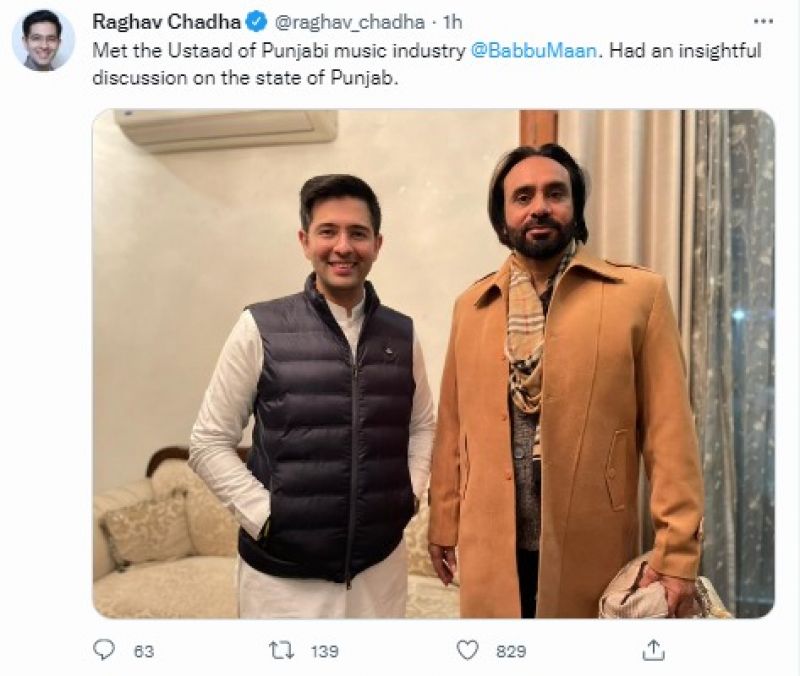The height and width of the screenshot is (676, 800).
Task: Retweet this post using the arrows icon
Action: 282,650
